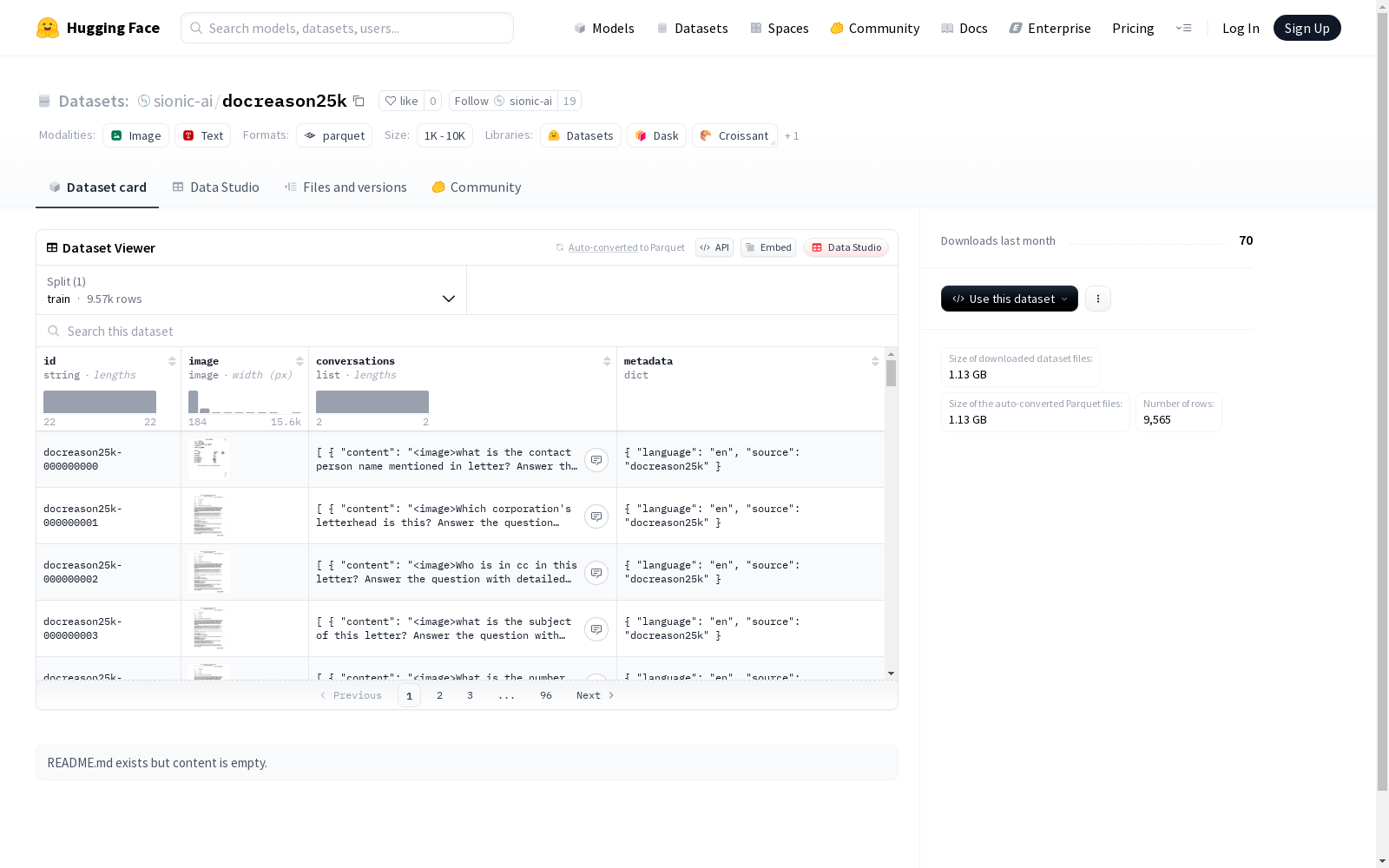Open the Datasets page from the navbar
The width and height of the screenshot is (1389, 868).
click(x=692, y=28)
